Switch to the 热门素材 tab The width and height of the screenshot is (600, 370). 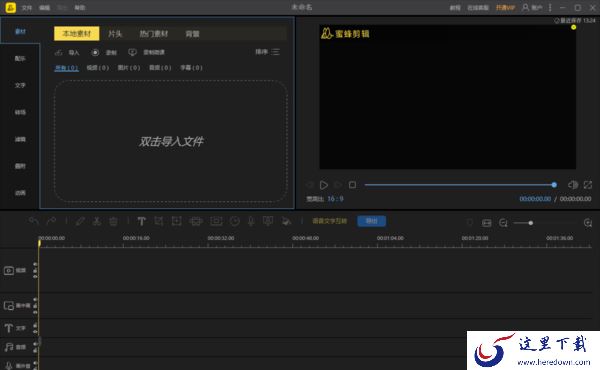click(x=154, y=34)
